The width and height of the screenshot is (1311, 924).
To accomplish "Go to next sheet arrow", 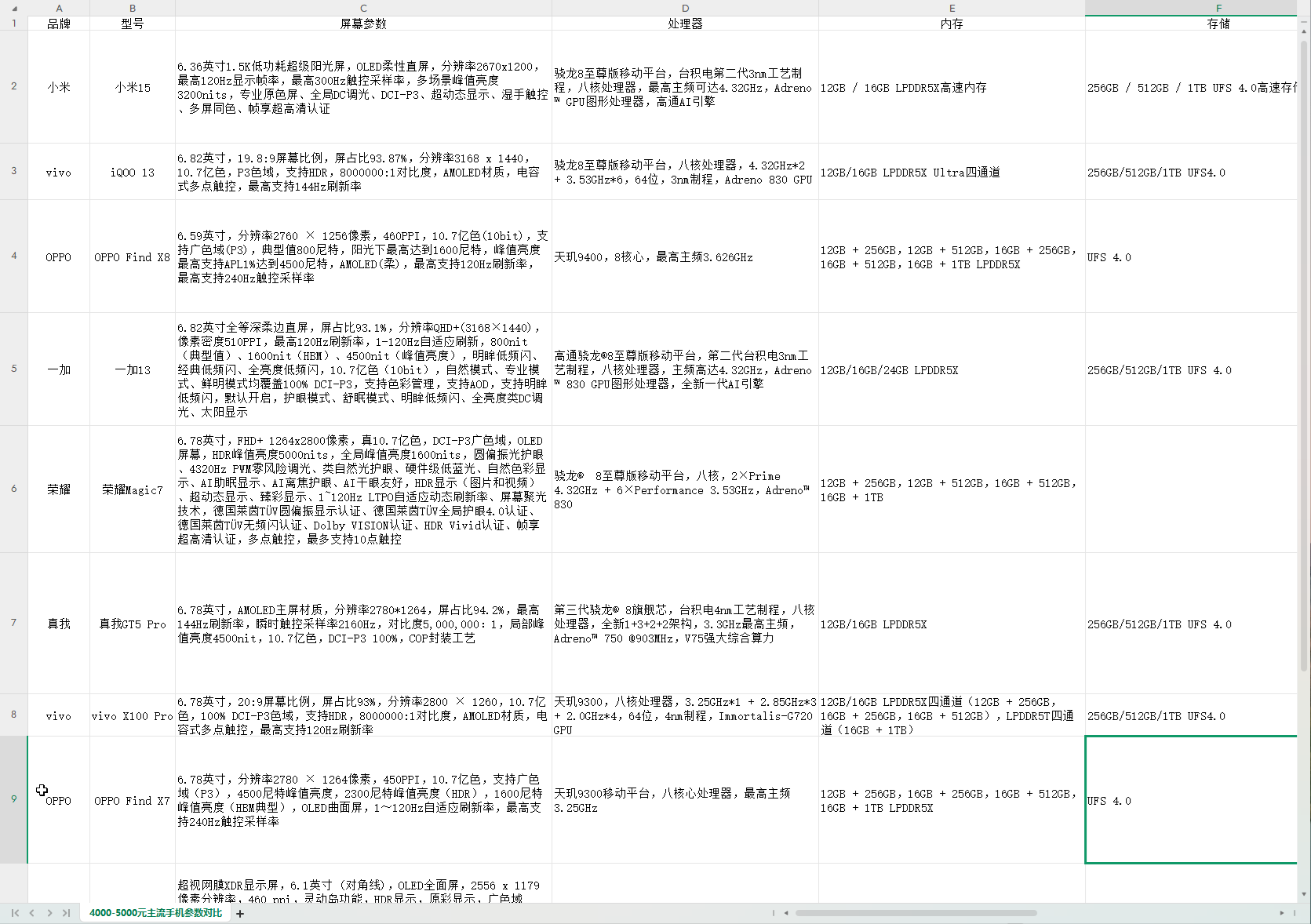I will click(x=49, y=913).
